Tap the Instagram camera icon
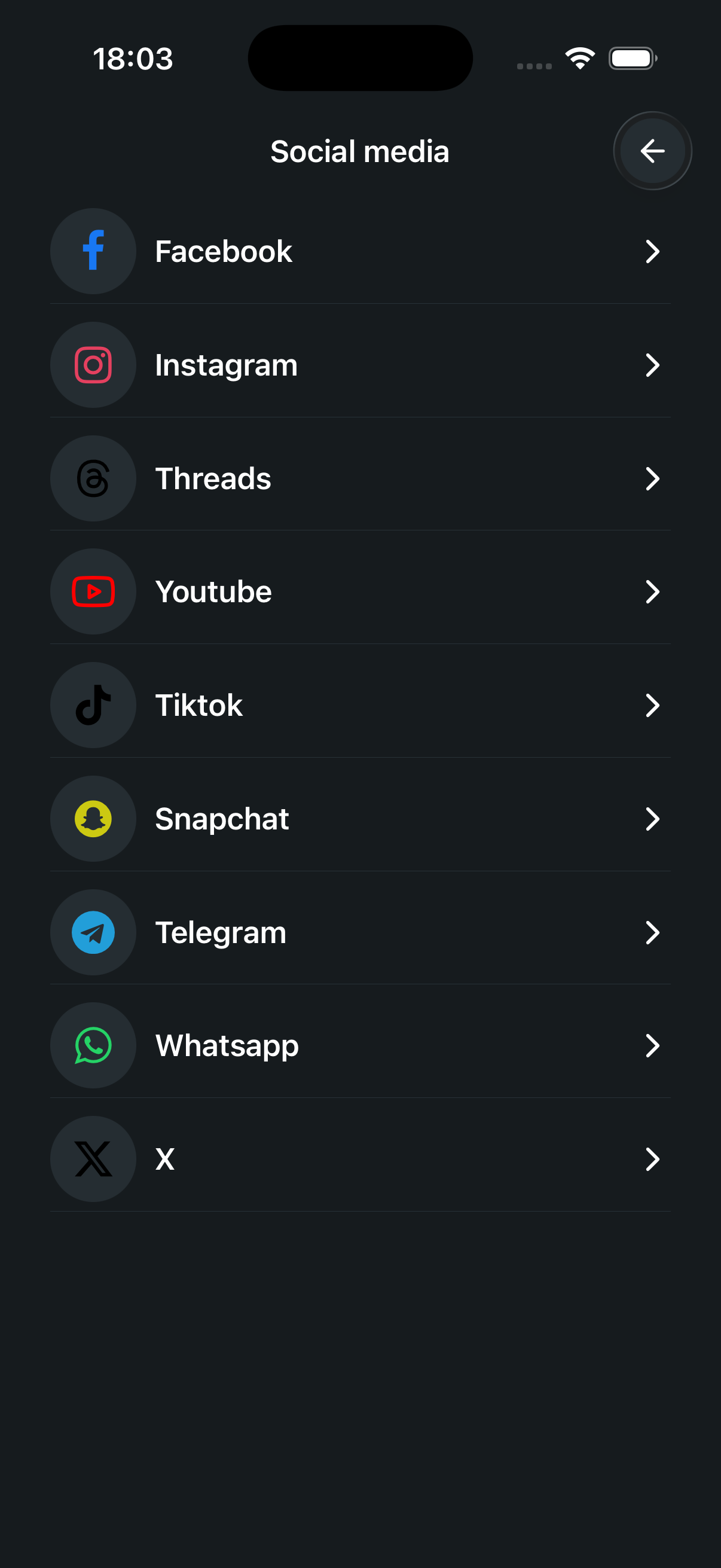Viewport: 721px width, 1568px height. pyautogui.click(x=93, y=365)
